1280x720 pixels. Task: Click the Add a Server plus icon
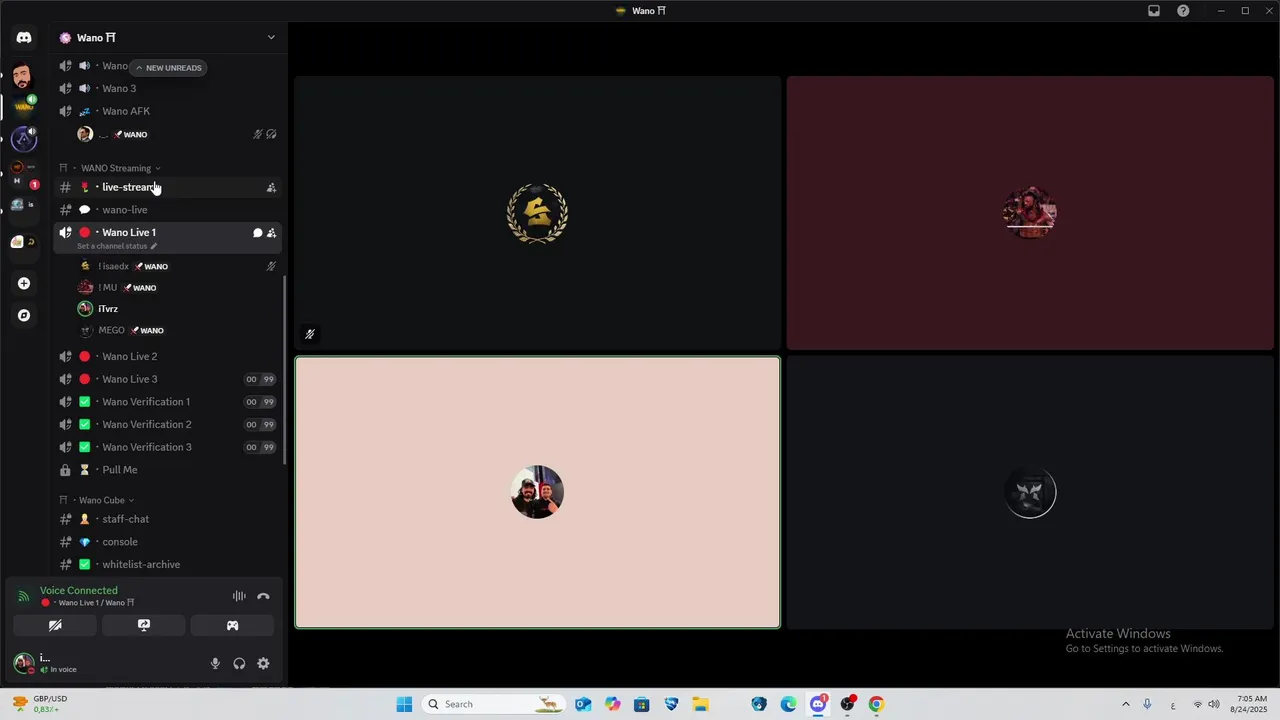(24, 283)
